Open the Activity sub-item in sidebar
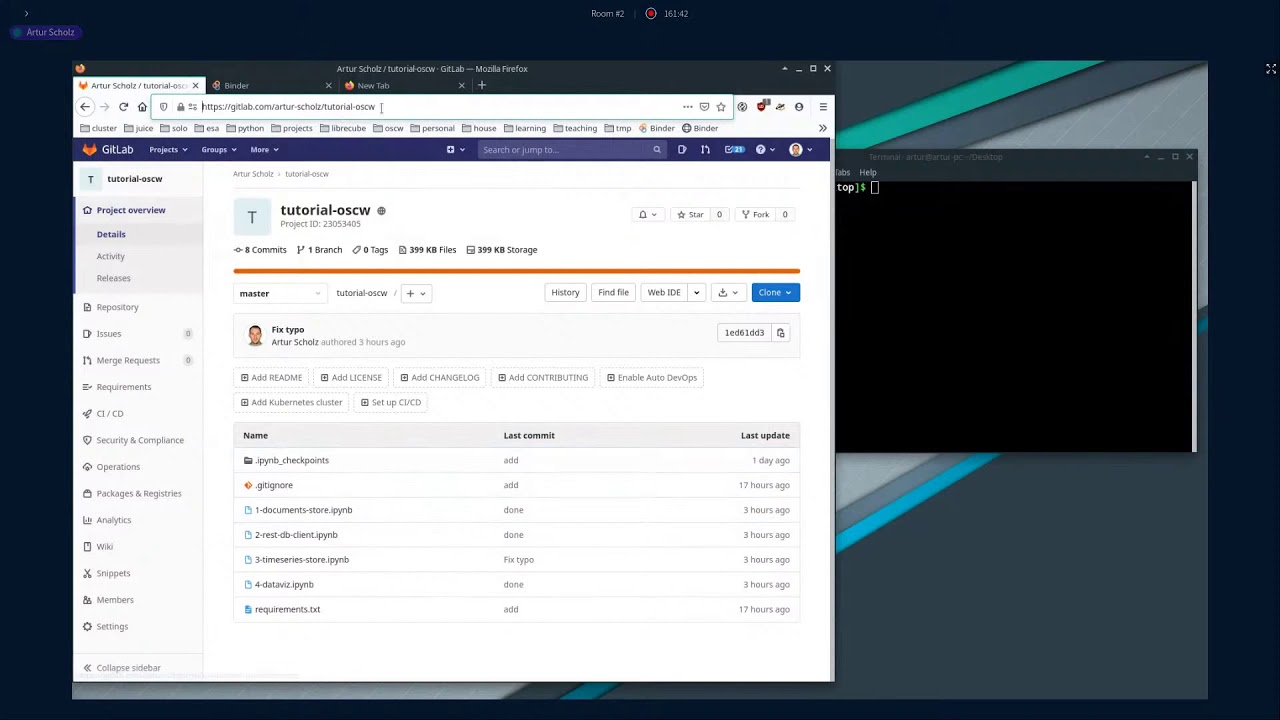Image resolution: width=1280 pixels, height=720 pixels. pyautogui.click(x=111, y=256)
